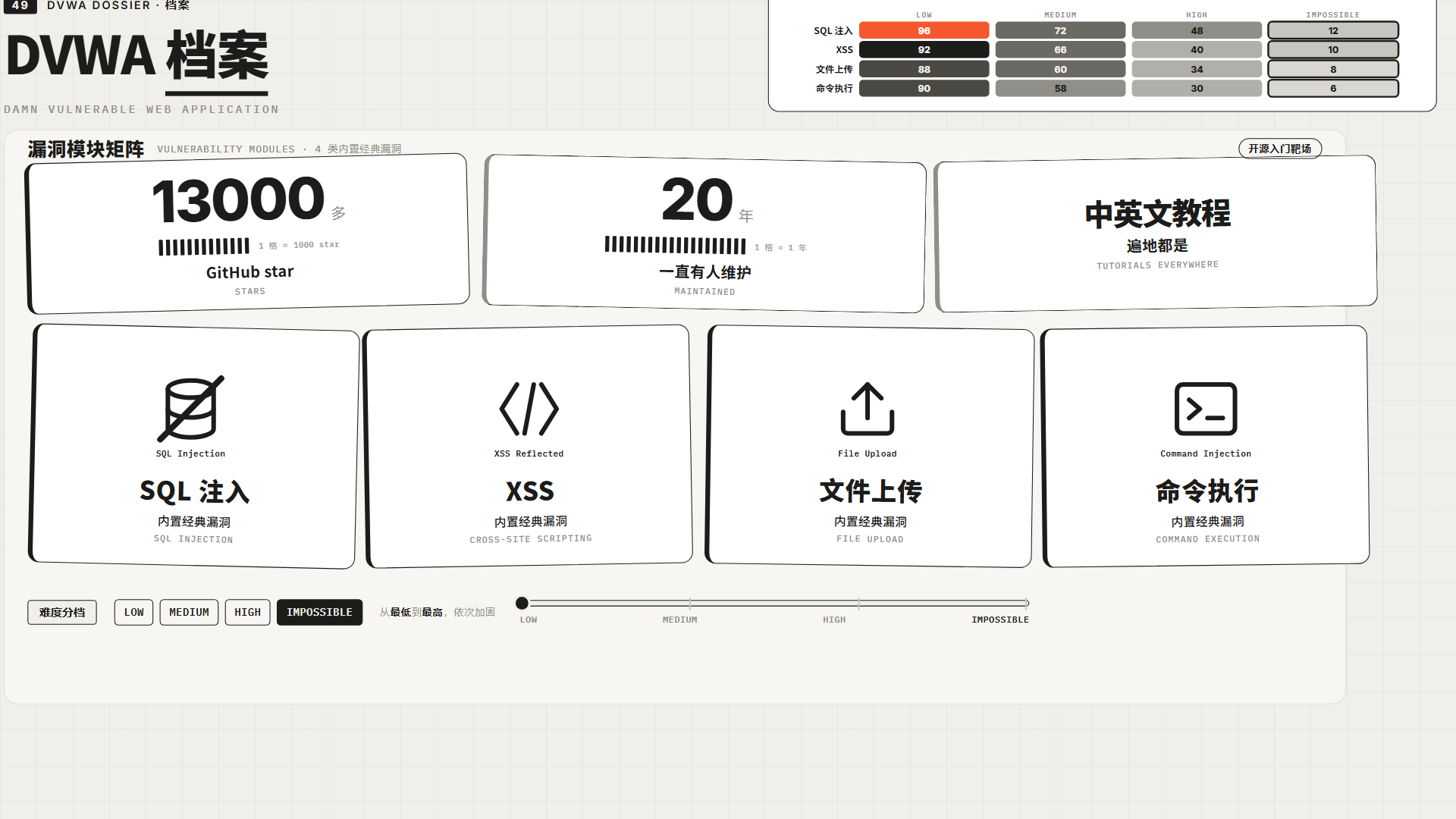1456x819 pixels.
Task: Click the 难度分档 label button
Action: click(62, 612)
